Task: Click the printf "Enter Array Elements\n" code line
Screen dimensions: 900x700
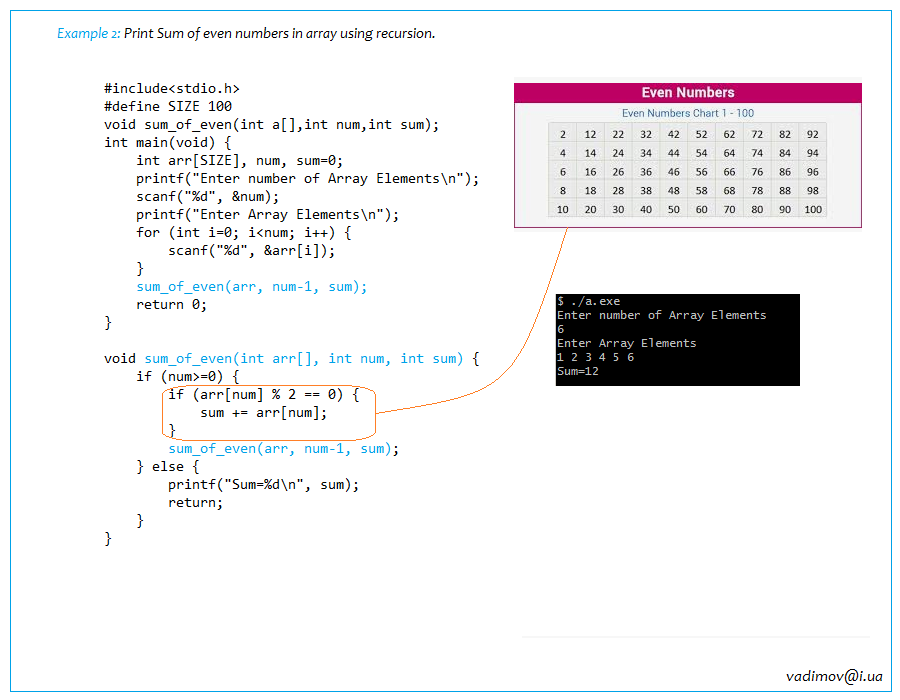Action: click(267, 215)
